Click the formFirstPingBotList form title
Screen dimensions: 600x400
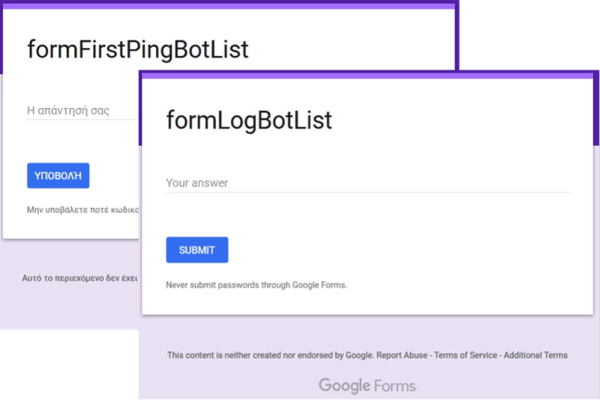(x=138, y=49)
